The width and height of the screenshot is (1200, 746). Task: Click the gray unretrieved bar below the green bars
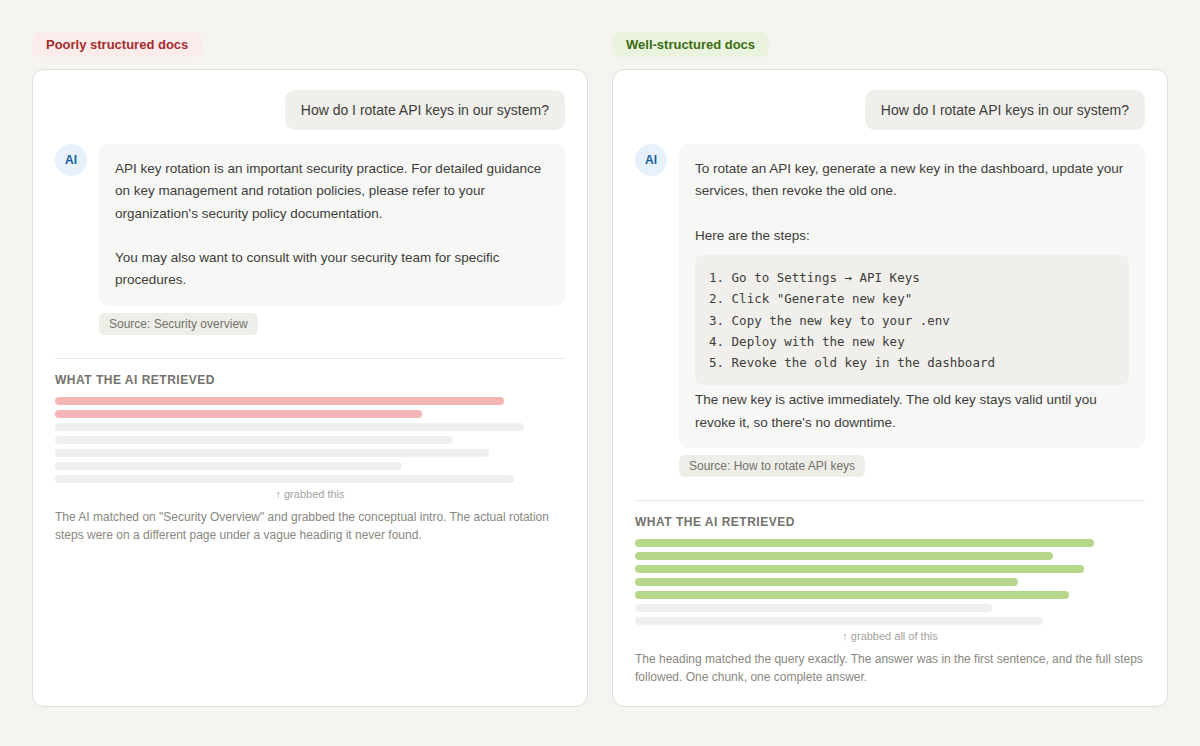point(813,607)
